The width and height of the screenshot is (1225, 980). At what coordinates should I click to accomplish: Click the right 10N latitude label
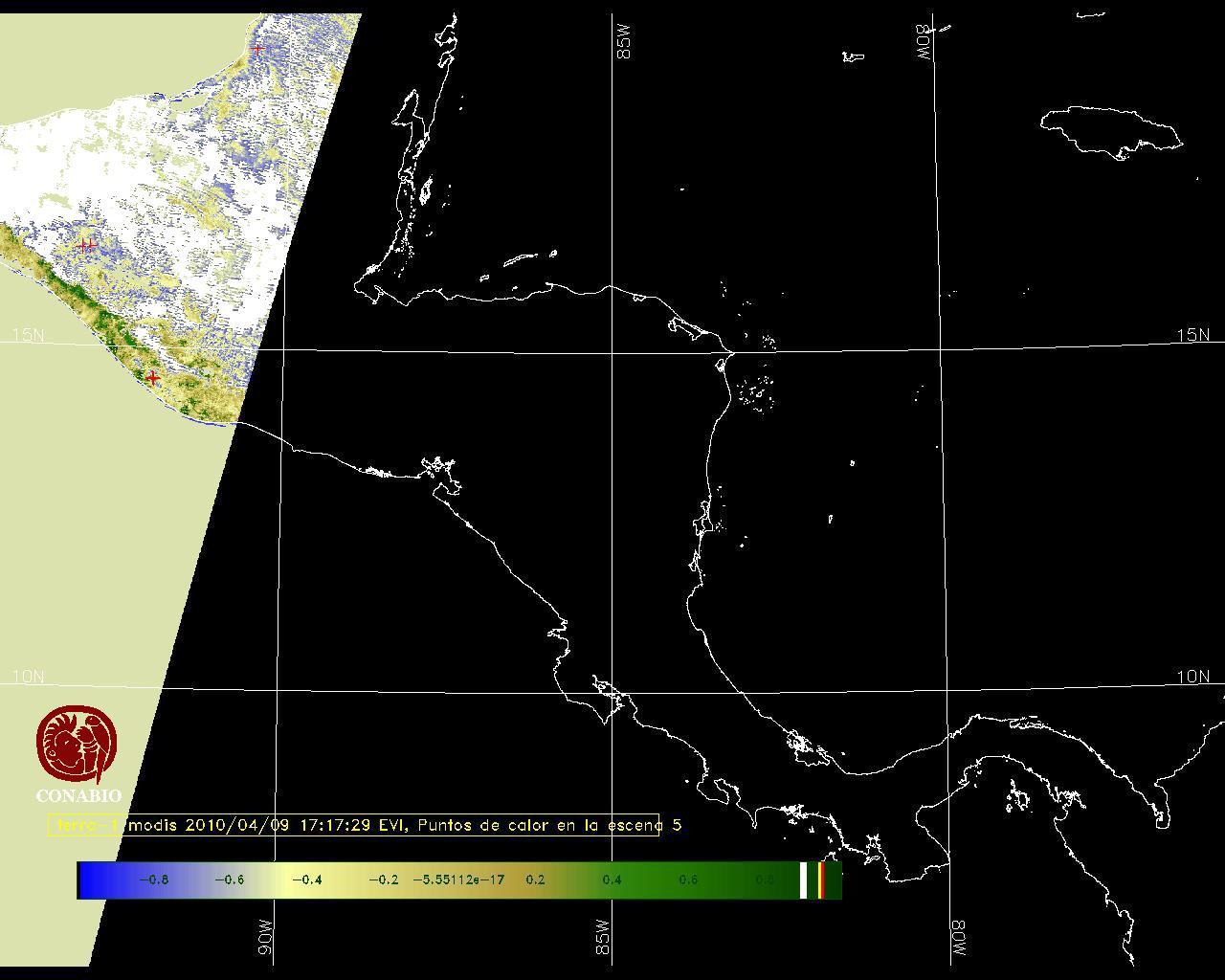click(1192, 677)
